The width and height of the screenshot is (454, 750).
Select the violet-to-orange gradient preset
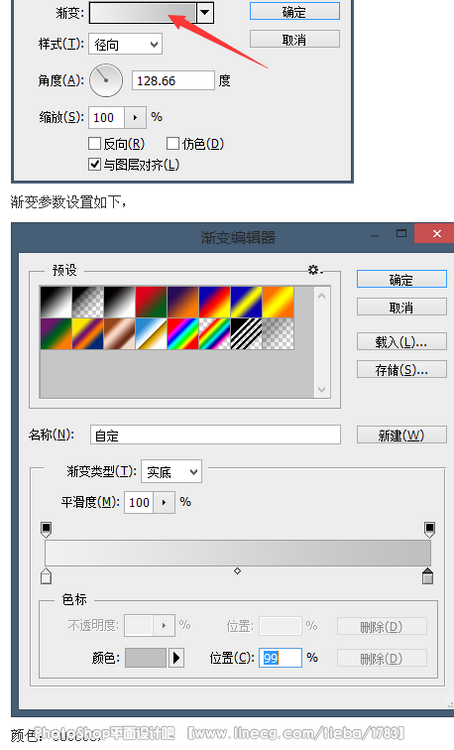tap(183, 302)
